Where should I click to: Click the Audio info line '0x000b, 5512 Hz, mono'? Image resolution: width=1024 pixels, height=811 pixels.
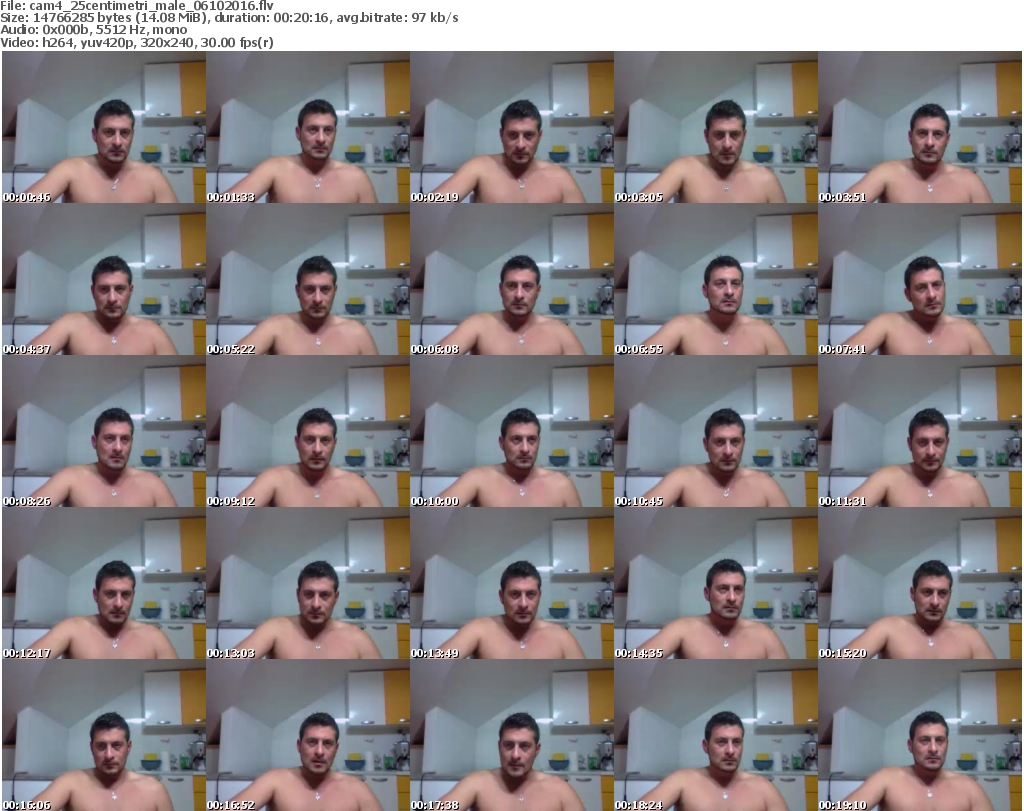pyautogui.click(x=93, y=30)
